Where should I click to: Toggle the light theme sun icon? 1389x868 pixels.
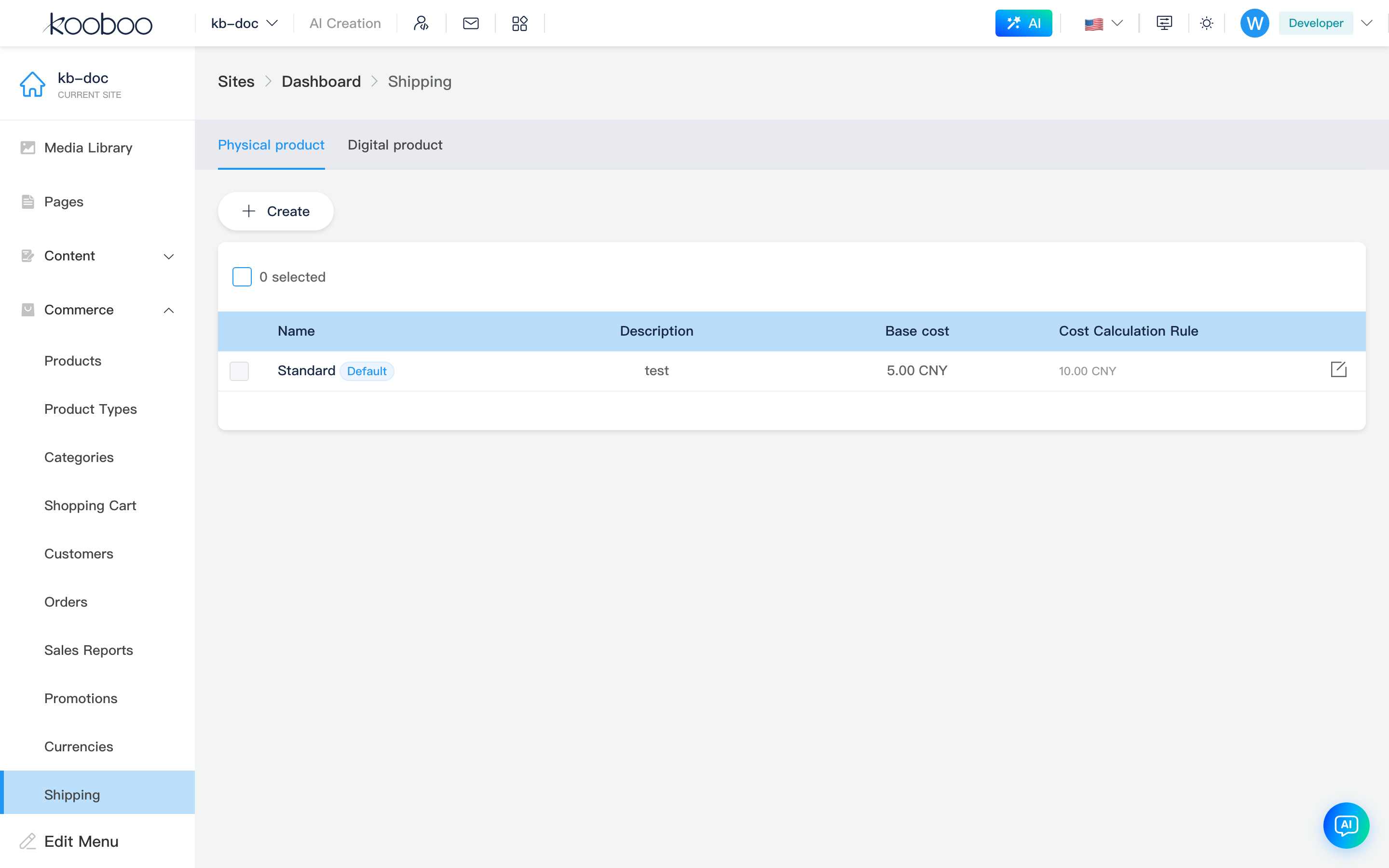[1207, 23]
